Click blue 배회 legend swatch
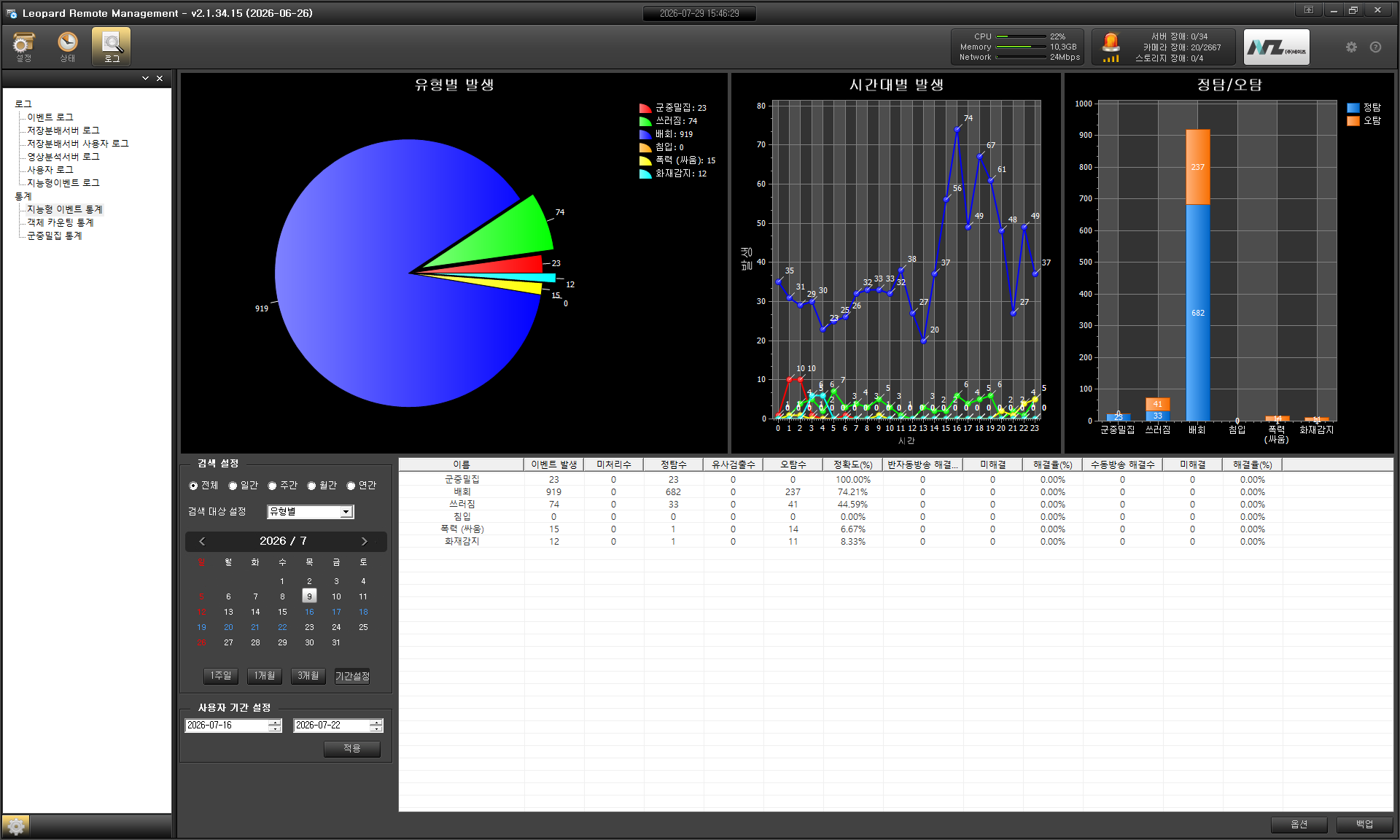 tap(645, 134)
